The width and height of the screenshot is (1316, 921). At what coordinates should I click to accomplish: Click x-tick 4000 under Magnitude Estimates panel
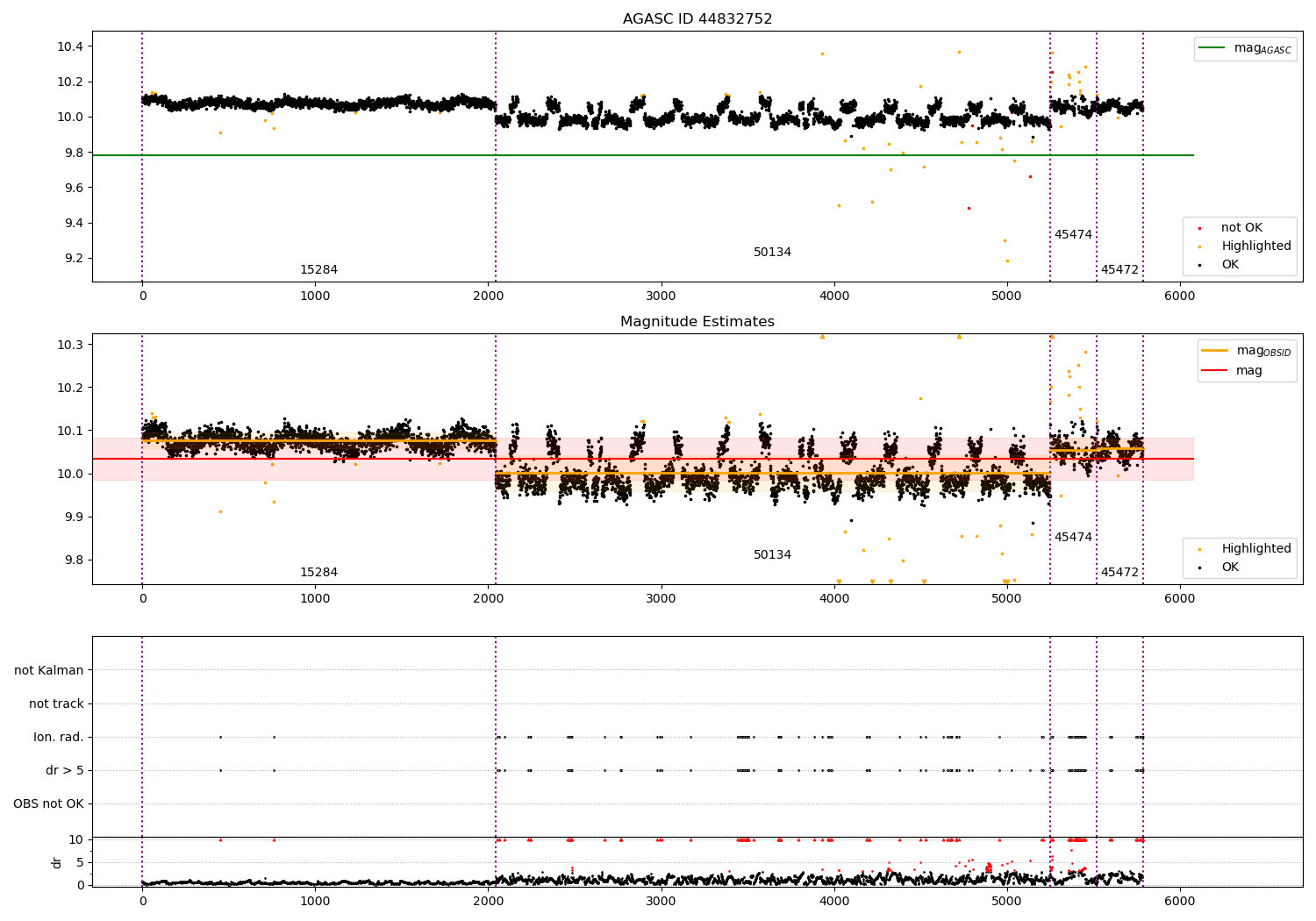833,598
